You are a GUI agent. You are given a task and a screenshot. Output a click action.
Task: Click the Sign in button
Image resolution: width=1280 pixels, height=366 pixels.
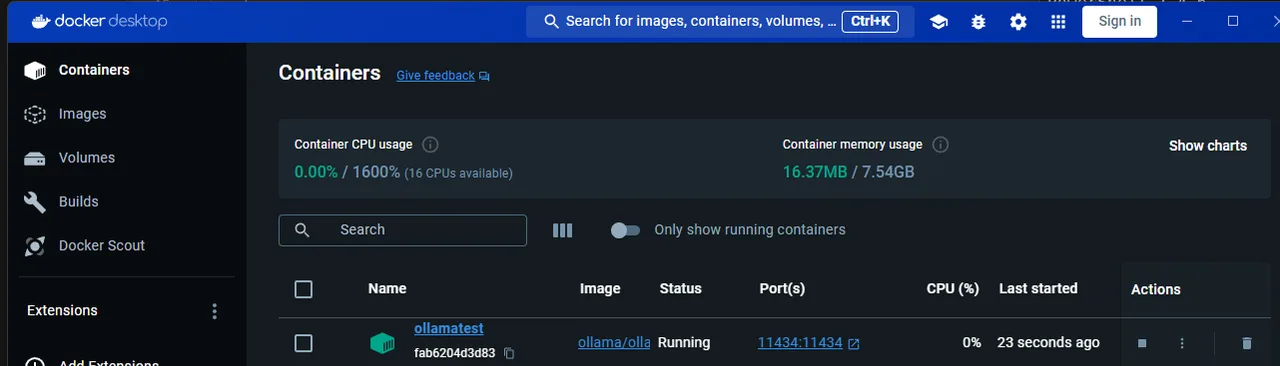[x=1119, y=21]
